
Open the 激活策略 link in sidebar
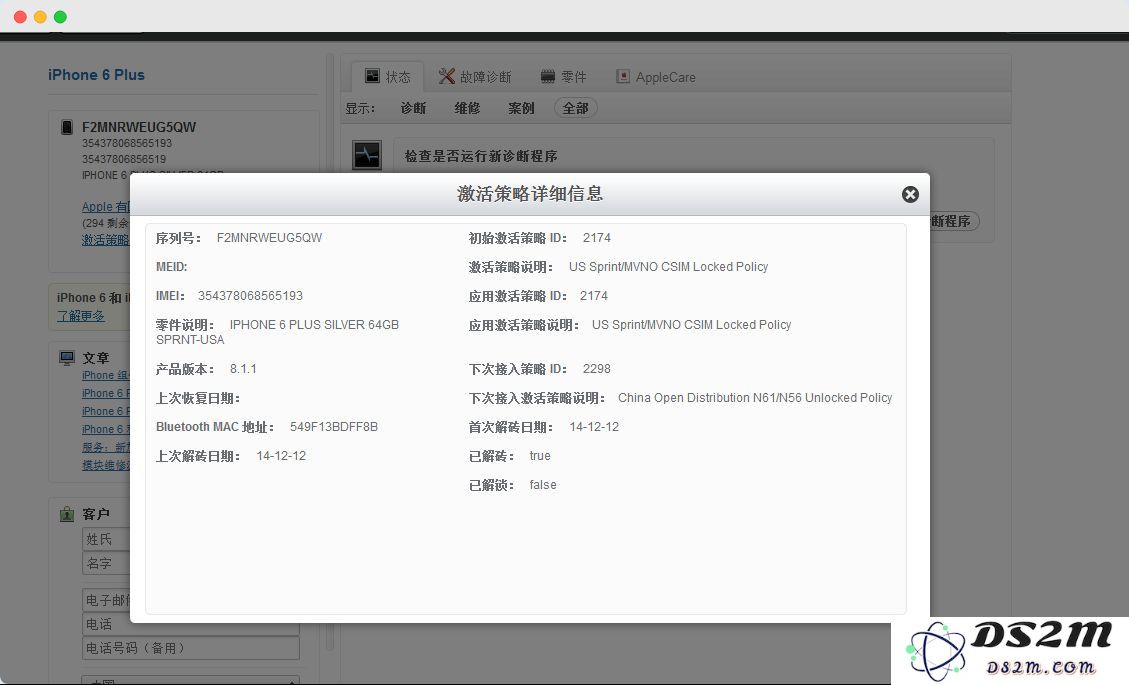(105, 240)
